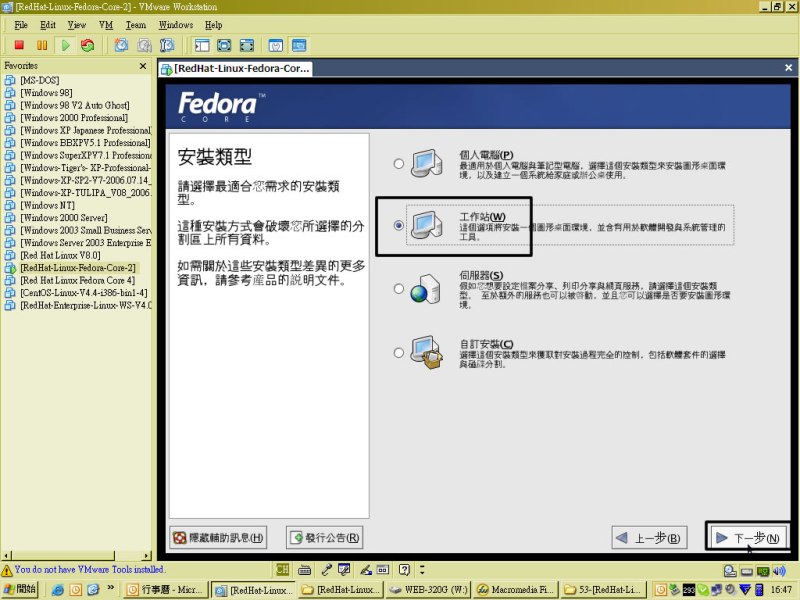Toggle the Favorites sidebar view icon
This screenshot has width=800, height=600.
point(202,45)
